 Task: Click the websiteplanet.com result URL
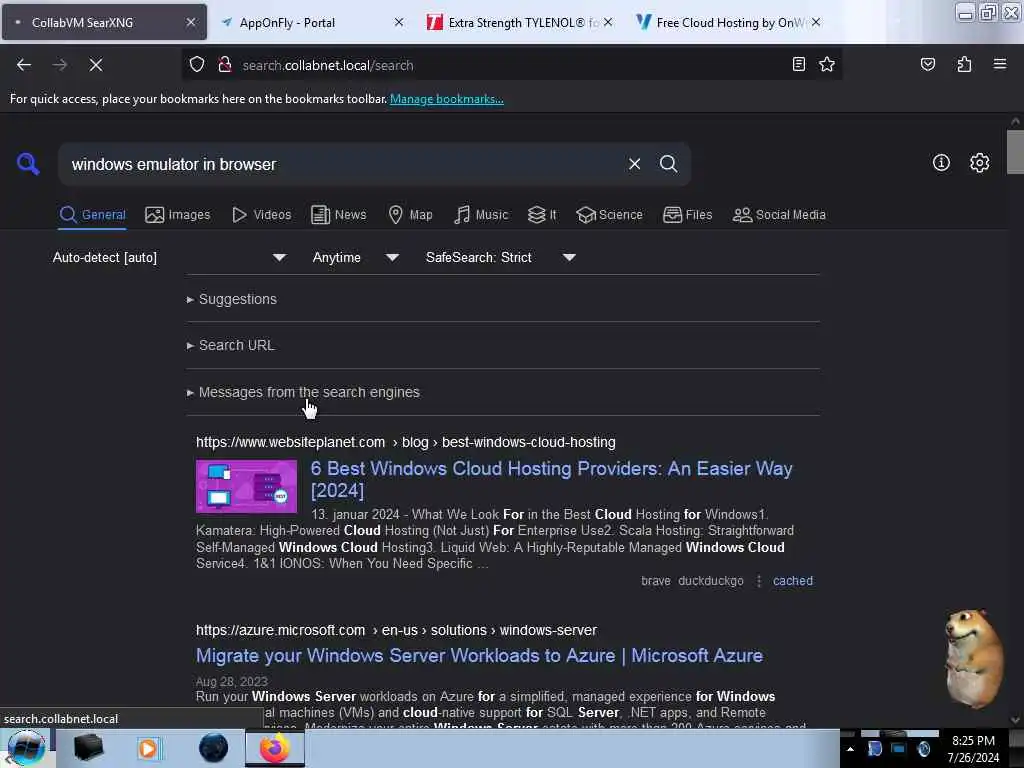(406, 442)
